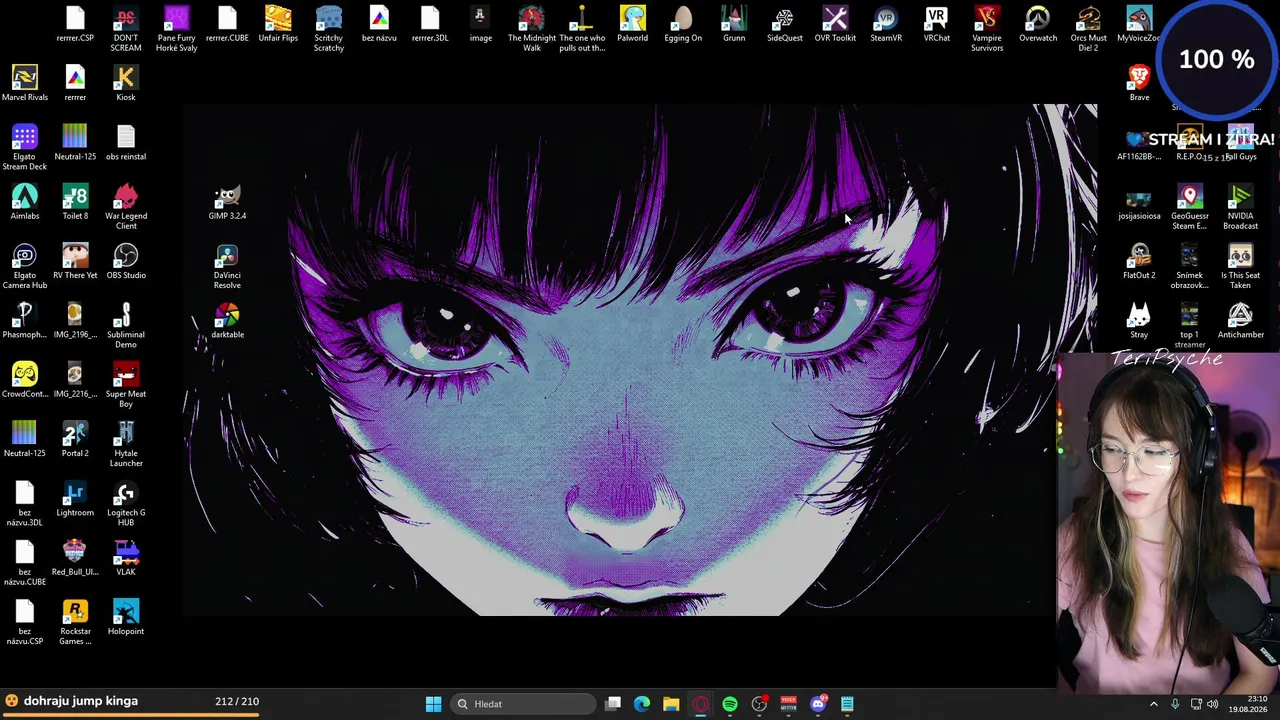The height and width of the screenshot is (720, 1280).
Task: Select the darktable desktop shortcut
Action: coord(227,321)
